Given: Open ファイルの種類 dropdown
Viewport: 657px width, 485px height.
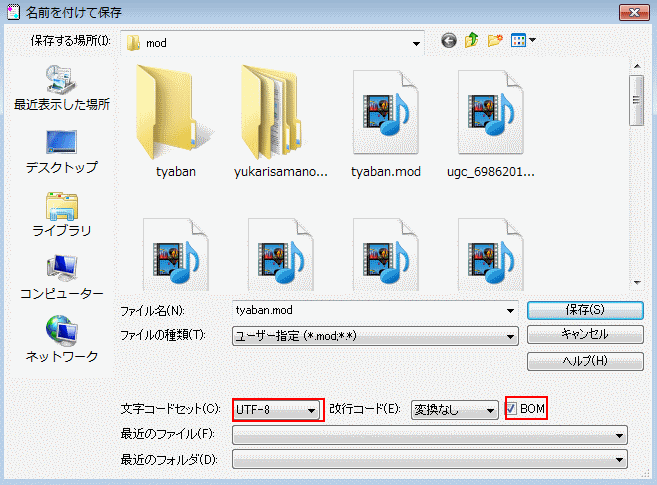Looking at the screenshot, I should pos(375,336).
